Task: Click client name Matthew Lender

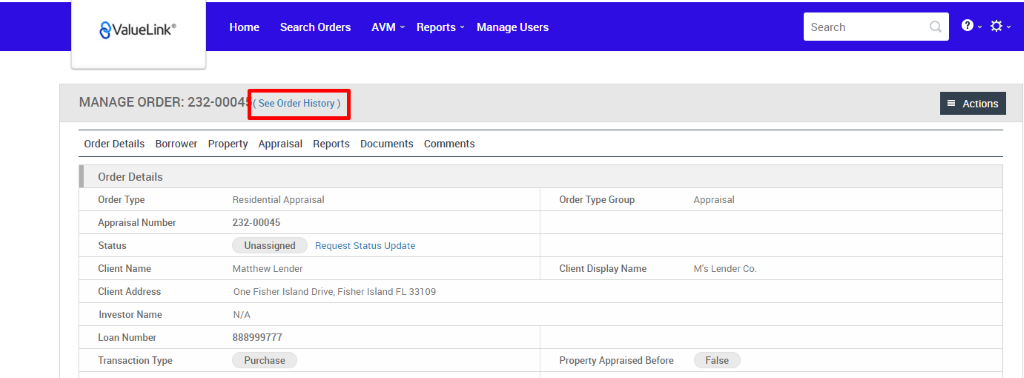Action: (267, 268)
